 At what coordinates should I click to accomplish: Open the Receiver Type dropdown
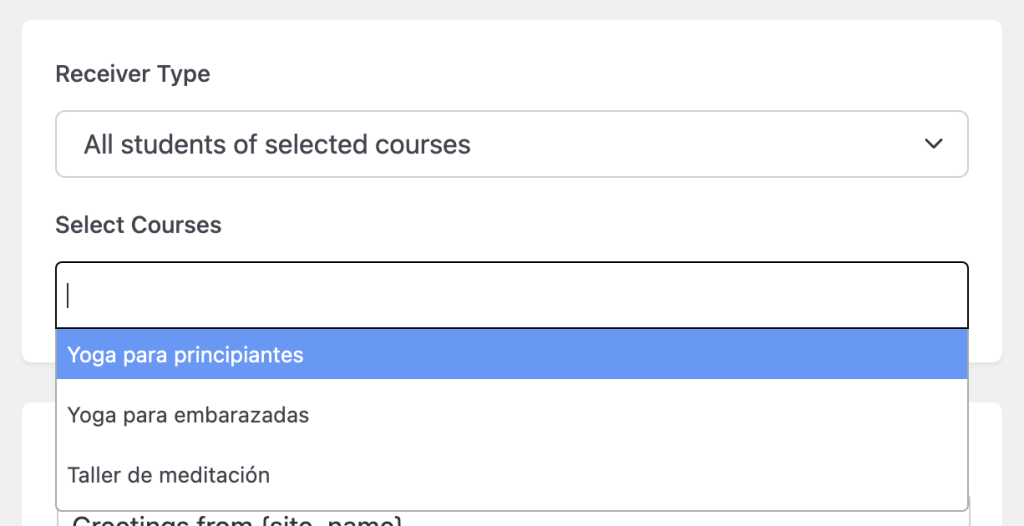pos(511,144)
